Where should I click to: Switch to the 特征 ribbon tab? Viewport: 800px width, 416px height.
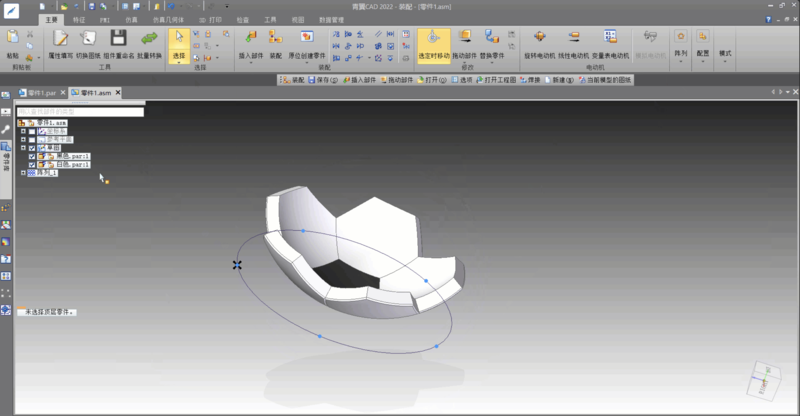tap(79, 19)
